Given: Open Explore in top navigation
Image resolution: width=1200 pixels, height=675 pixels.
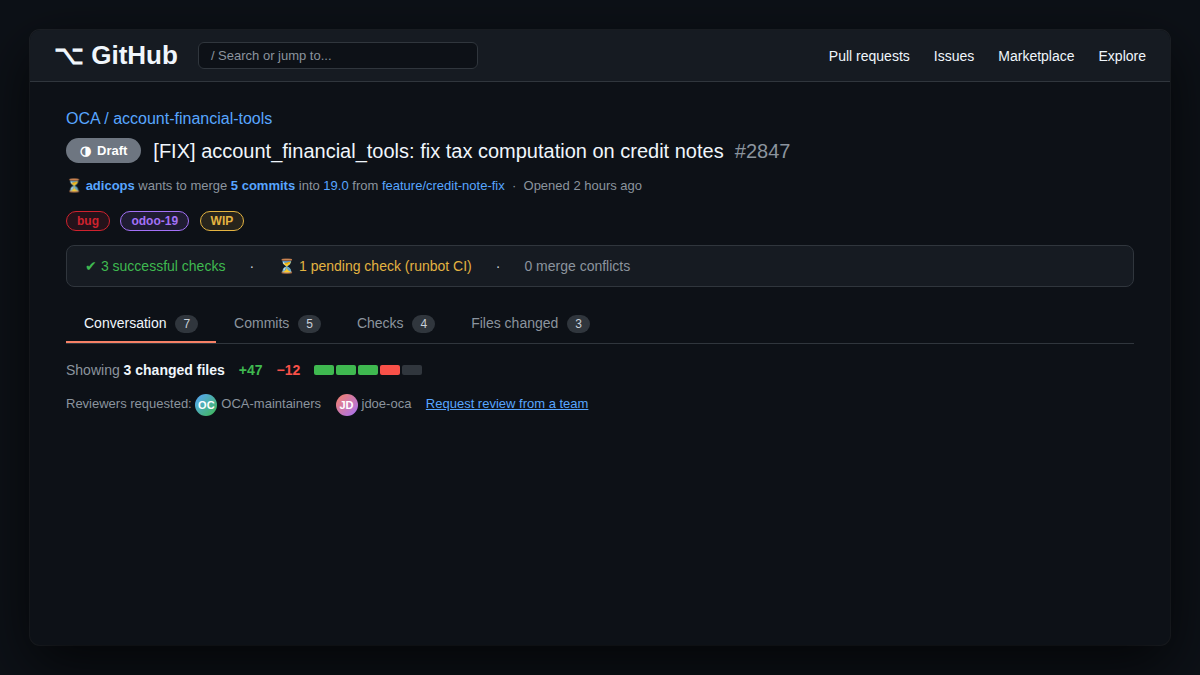Looking at the screenshot, I should point(1122,56).
